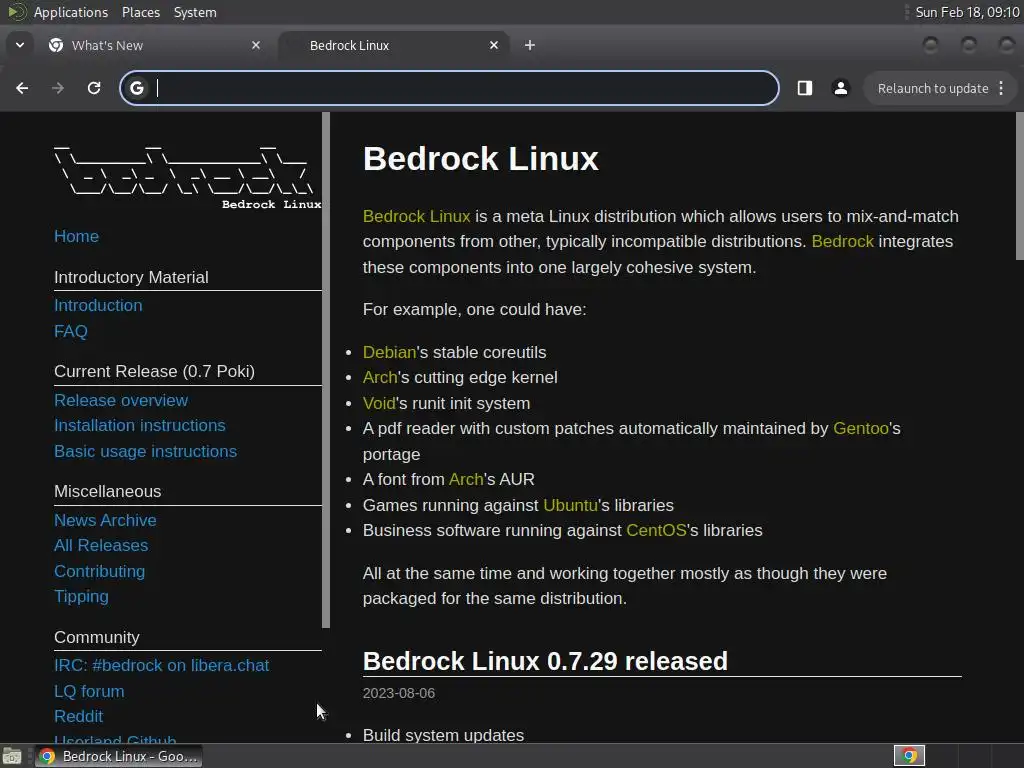Go back using the browser back arrow
1024x768 pixels.
point(22,88)
